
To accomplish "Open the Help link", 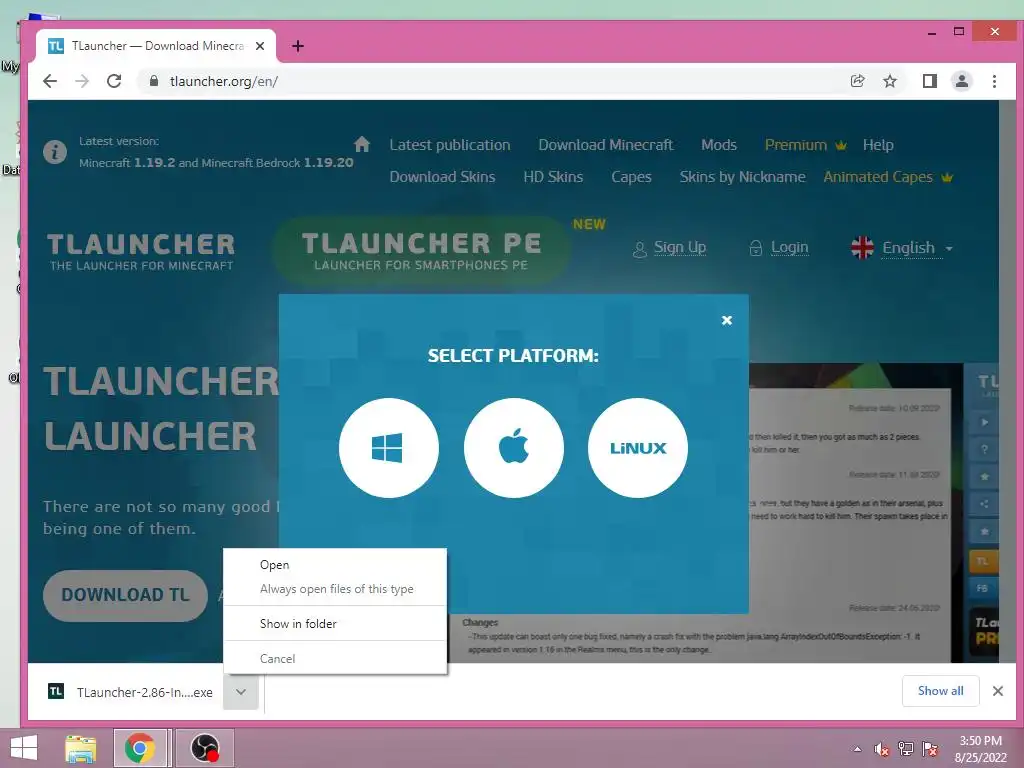I will pyautogui.click(x=878, y=145).
